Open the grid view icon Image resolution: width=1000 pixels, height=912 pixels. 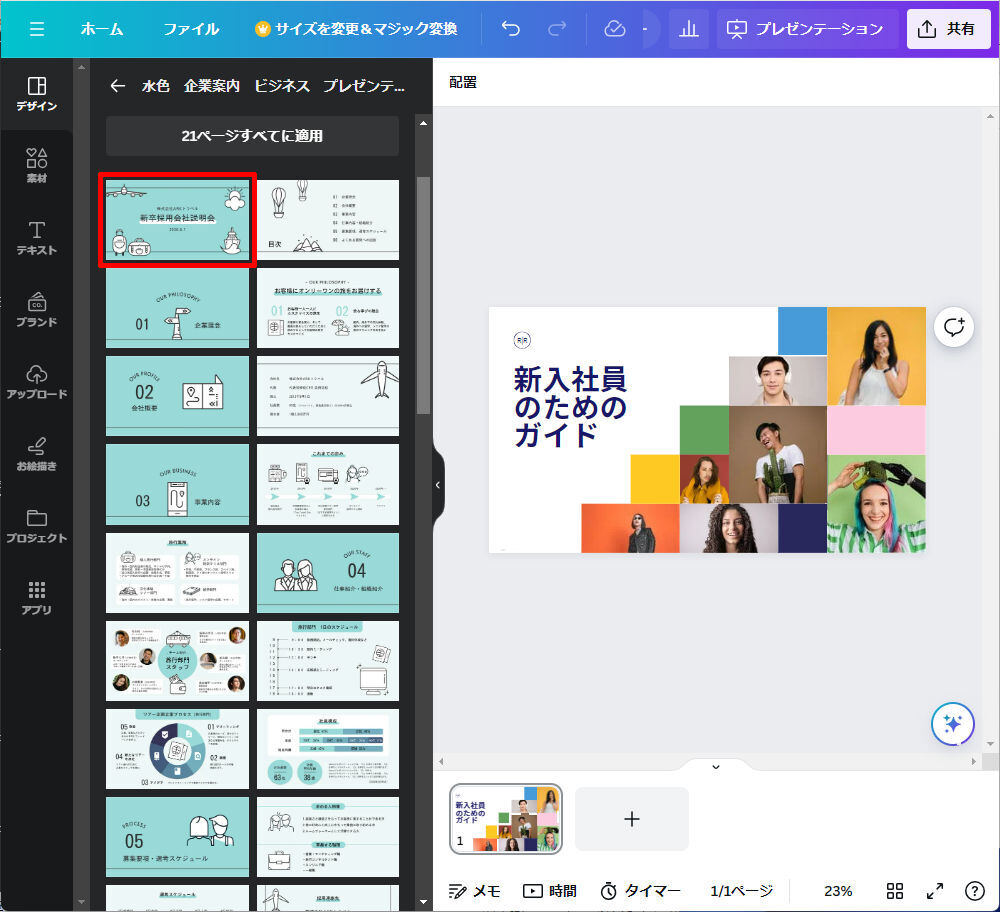(895, 891)
